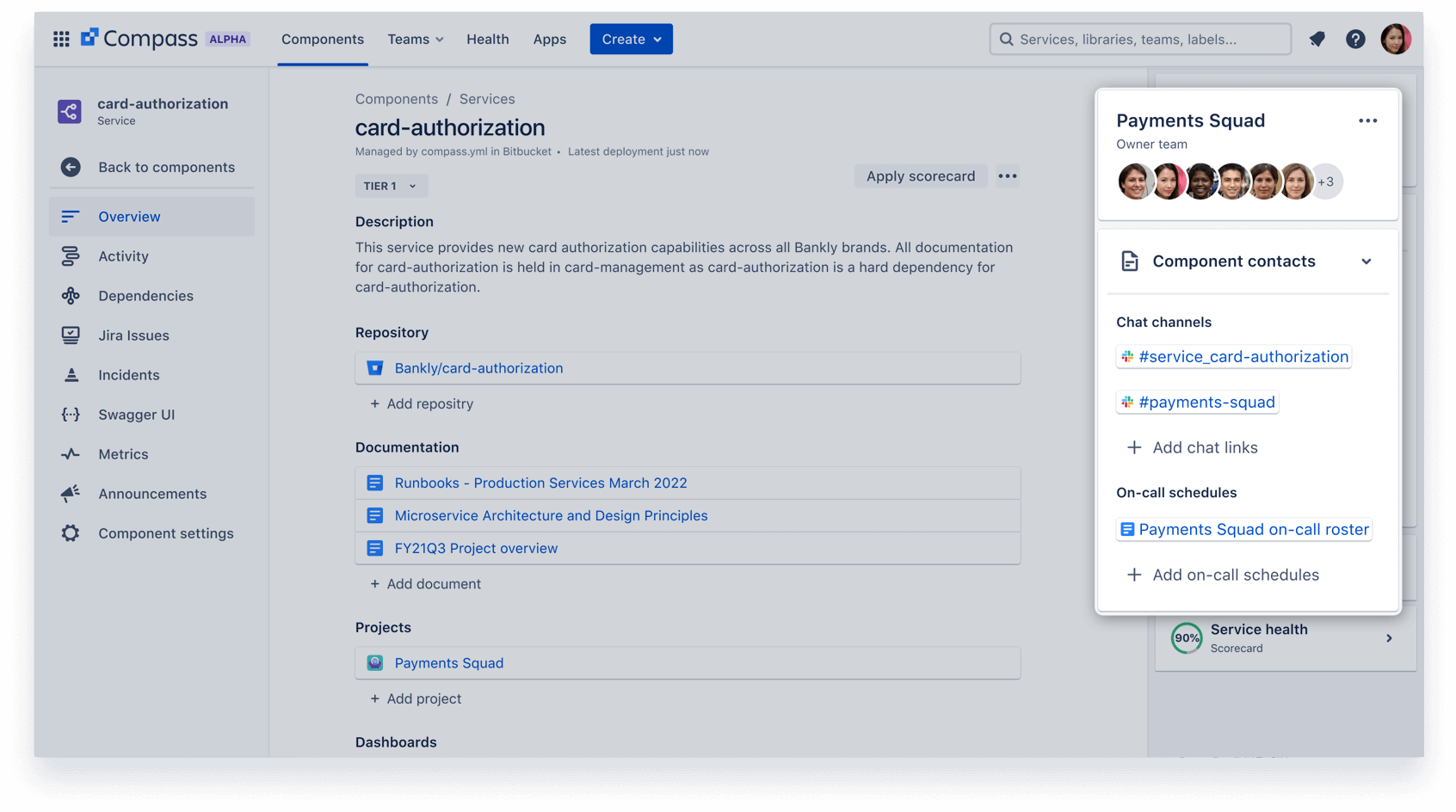Click the Metrics pulse icon
1456x812 pixels.
pyautogui.click(x=71, y=454)
